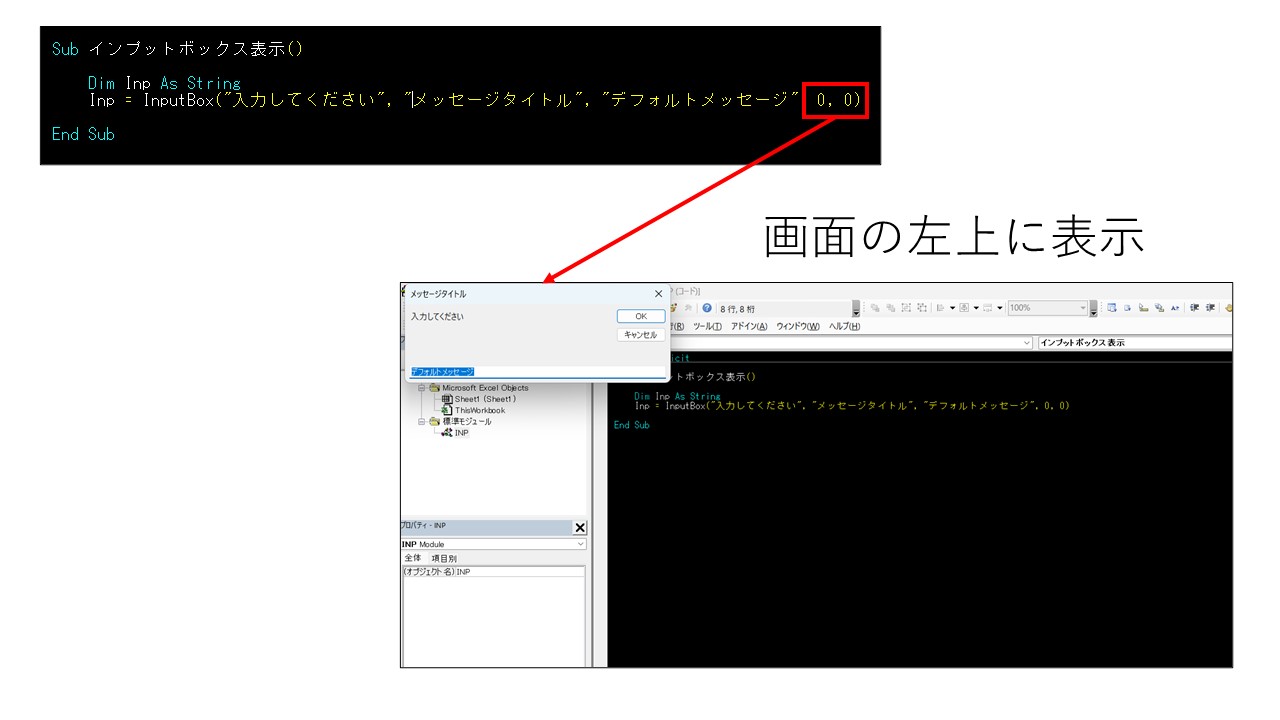
Task: Click the Complete Word icon
Action: coord(1175,308)
